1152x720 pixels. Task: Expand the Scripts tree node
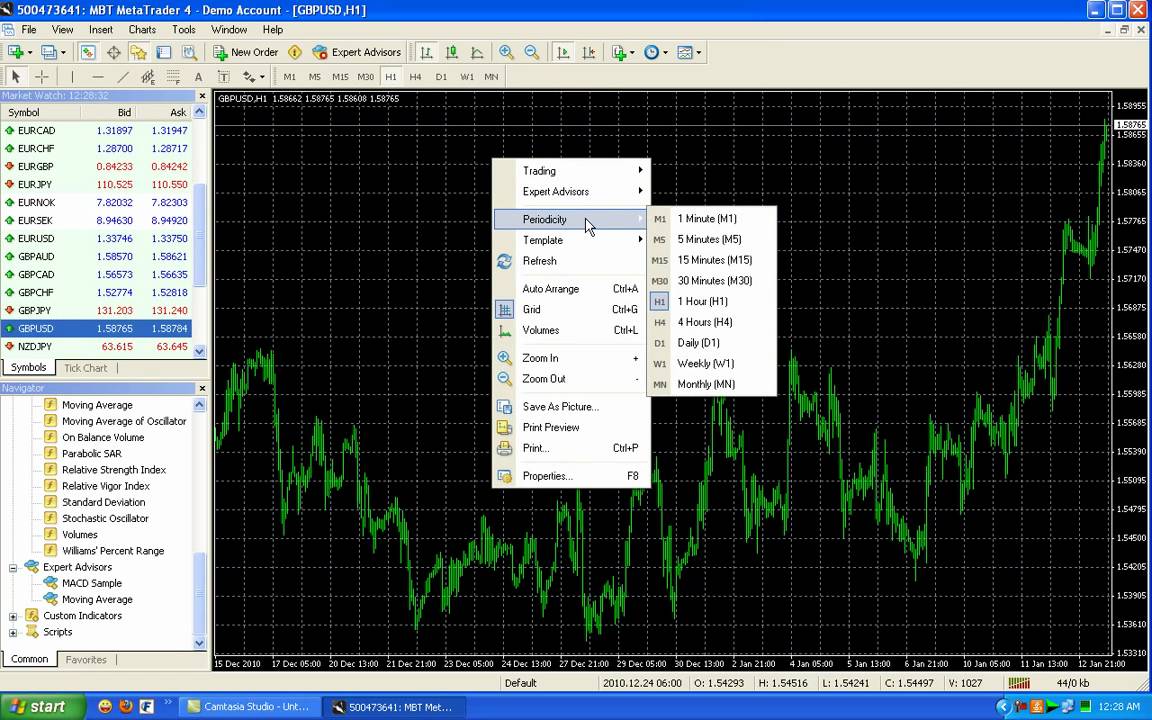[x=12, y=633]
